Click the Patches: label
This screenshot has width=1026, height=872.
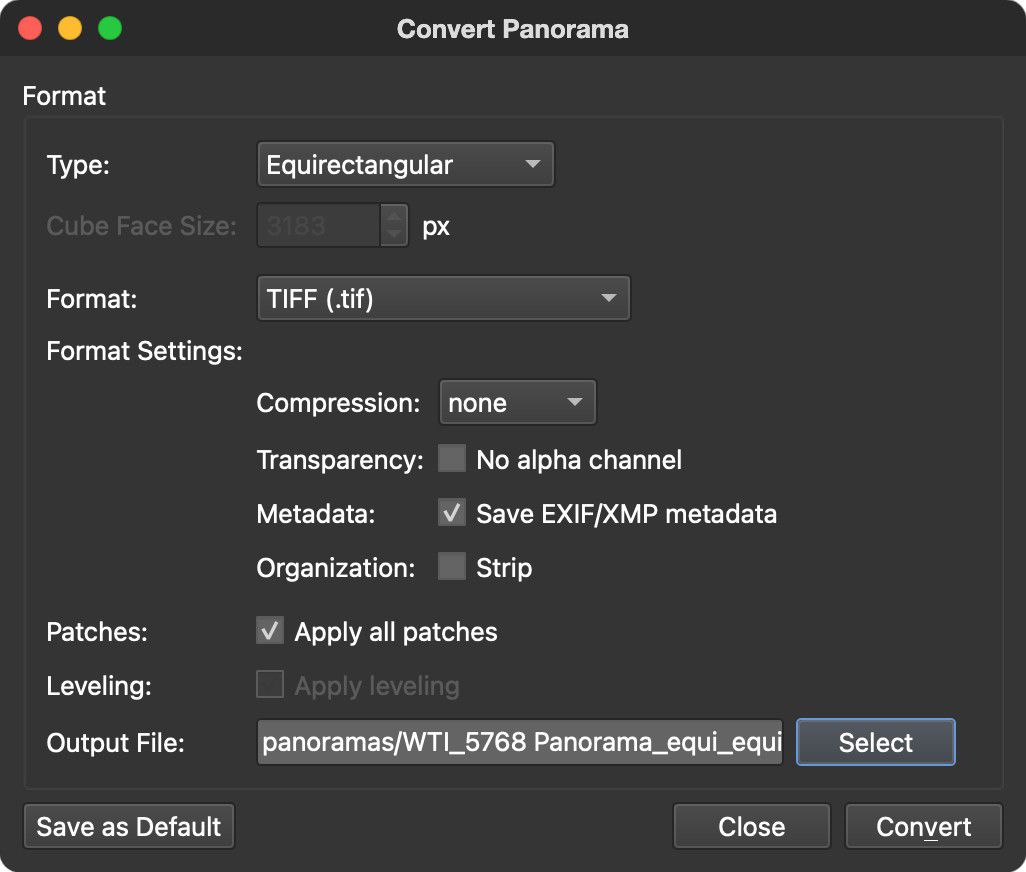[x=97, y=632]
